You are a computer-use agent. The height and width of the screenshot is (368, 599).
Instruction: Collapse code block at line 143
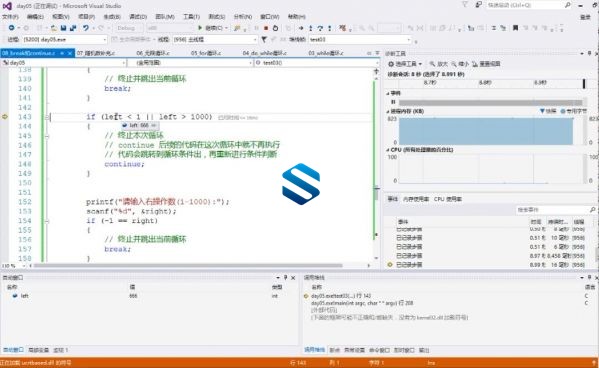pyautogui.click(x=47, y=117)
